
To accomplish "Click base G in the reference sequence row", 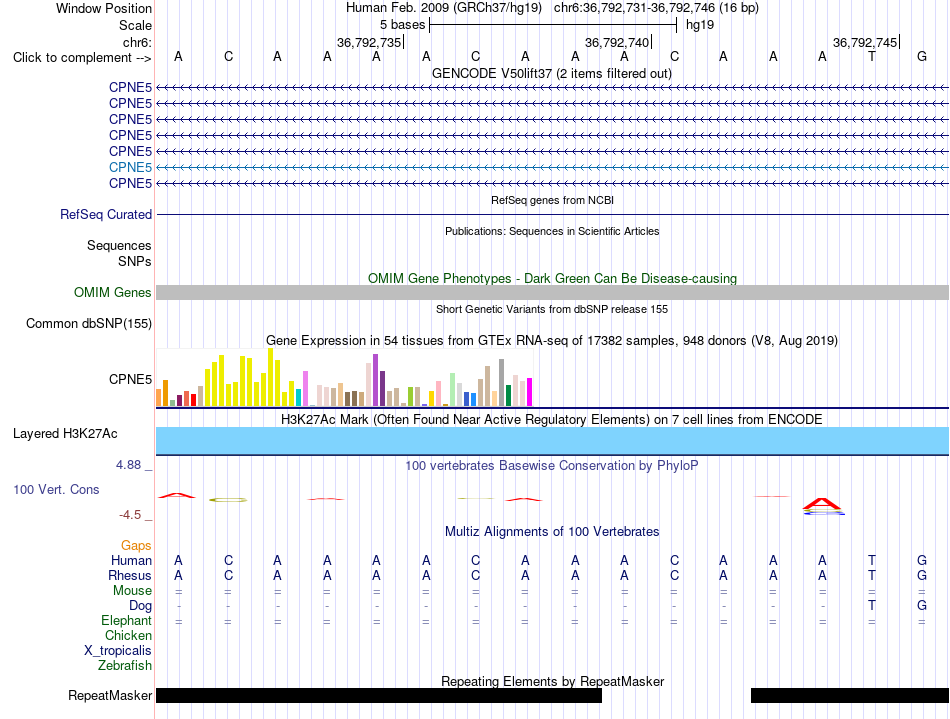I will (x=922, y=56).
